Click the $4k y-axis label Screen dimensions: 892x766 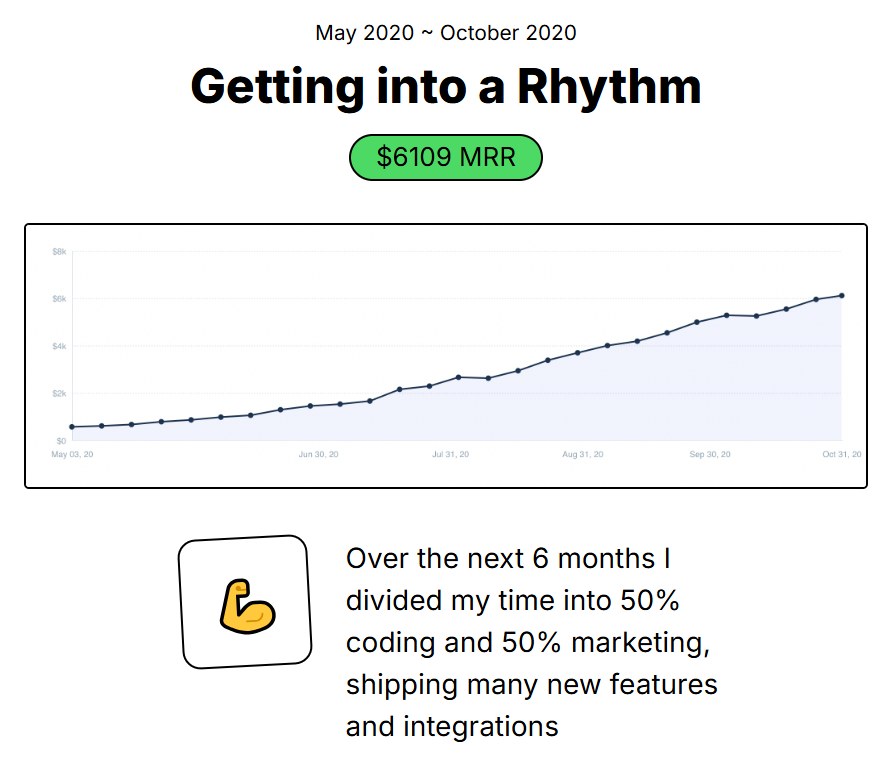[59, 346]
